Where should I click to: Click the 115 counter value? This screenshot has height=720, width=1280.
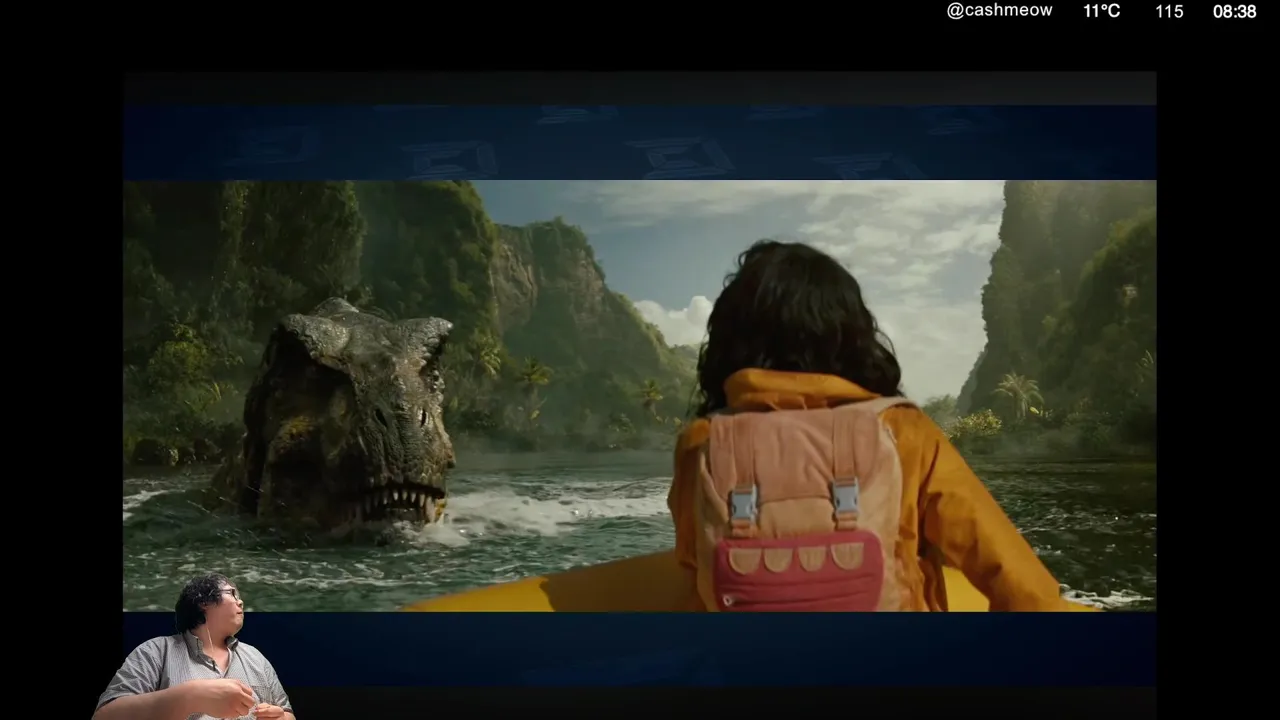click(x=1169, y=12)
